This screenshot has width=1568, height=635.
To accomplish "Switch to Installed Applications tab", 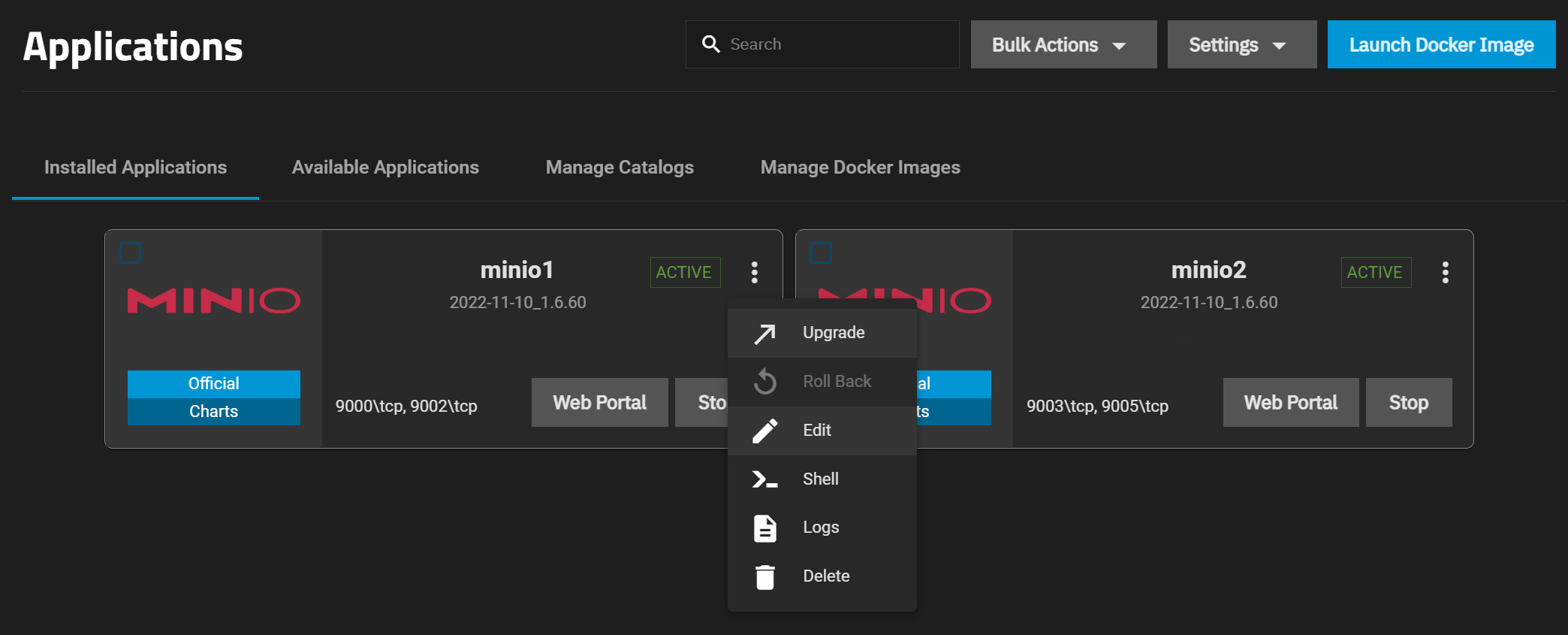I will pyautogui.click(x=135, y=168).
